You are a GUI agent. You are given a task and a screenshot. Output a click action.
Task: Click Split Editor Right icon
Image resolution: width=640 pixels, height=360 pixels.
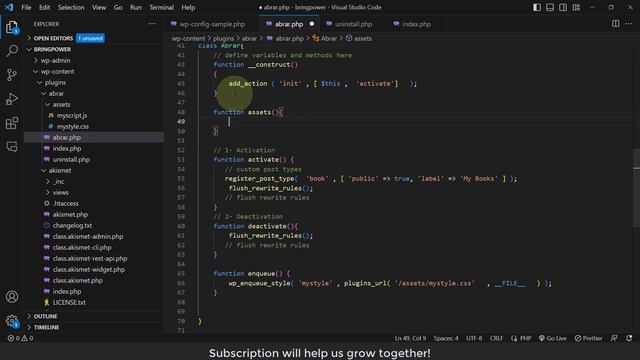616,24
